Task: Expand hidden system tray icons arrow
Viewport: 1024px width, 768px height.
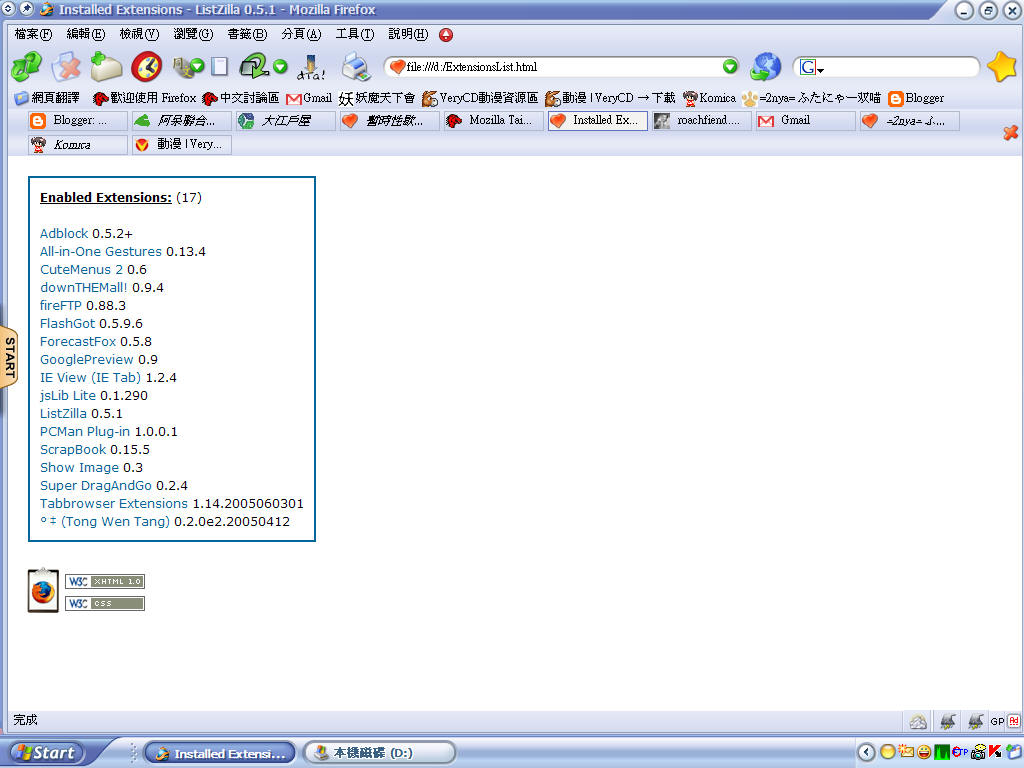Action: [x=866, y=752]
